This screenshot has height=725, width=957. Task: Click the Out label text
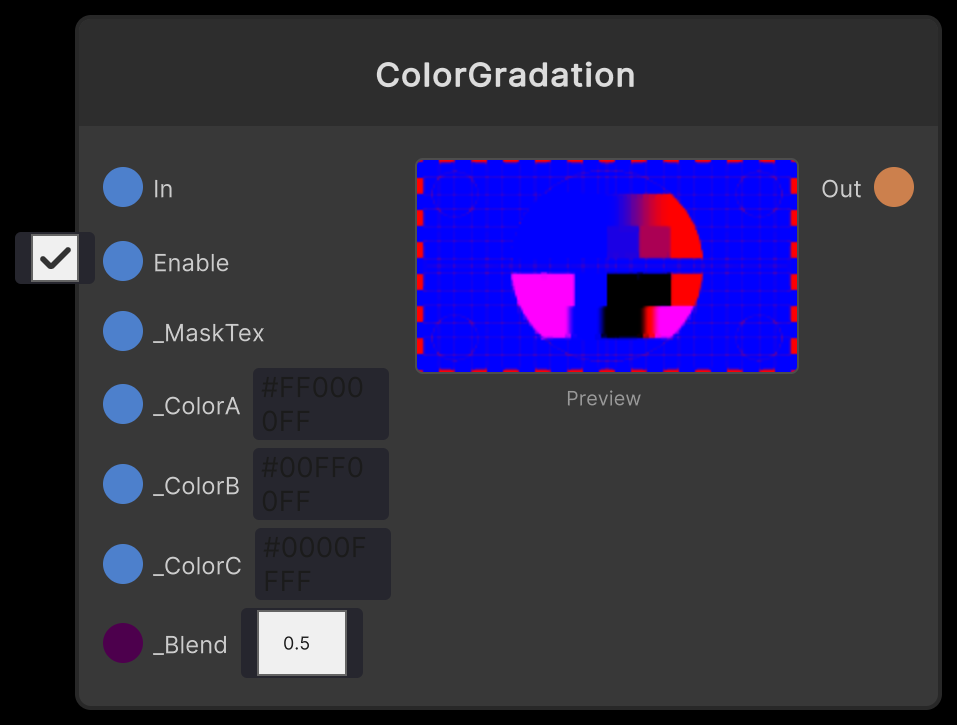click(840, 187)
